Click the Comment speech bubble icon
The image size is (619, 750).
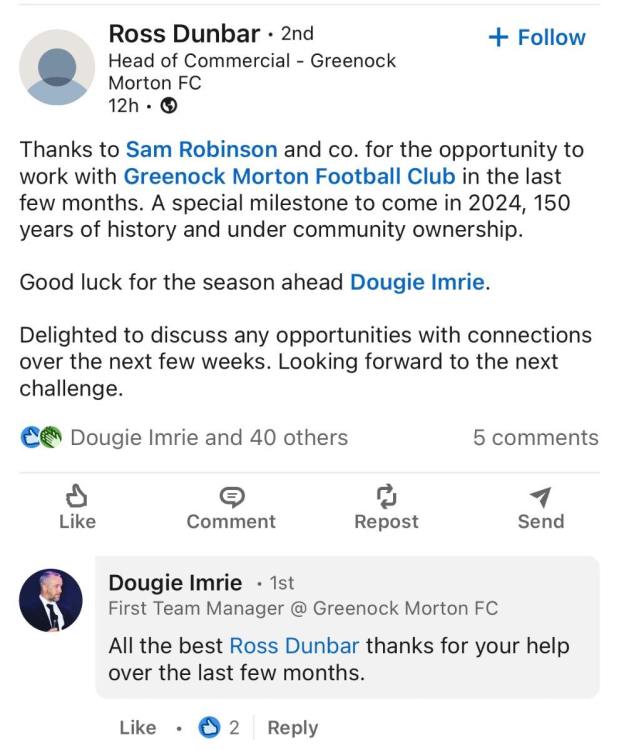[231, 495]
